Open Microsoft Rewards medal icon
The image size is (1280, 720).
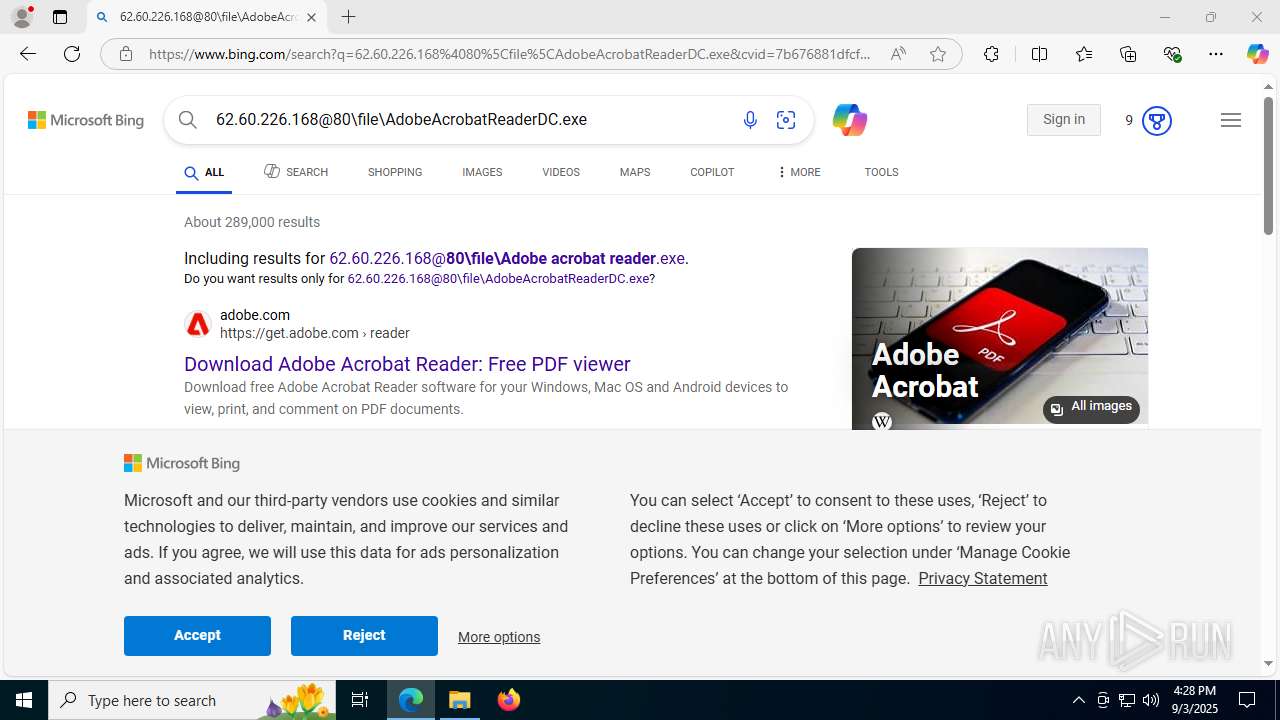(1156, 121)
